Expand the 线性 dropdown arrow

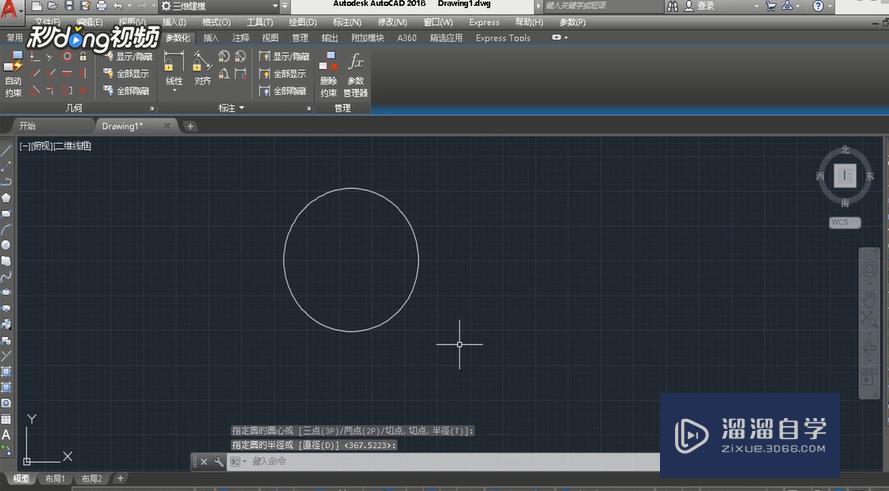coord(174,91)
